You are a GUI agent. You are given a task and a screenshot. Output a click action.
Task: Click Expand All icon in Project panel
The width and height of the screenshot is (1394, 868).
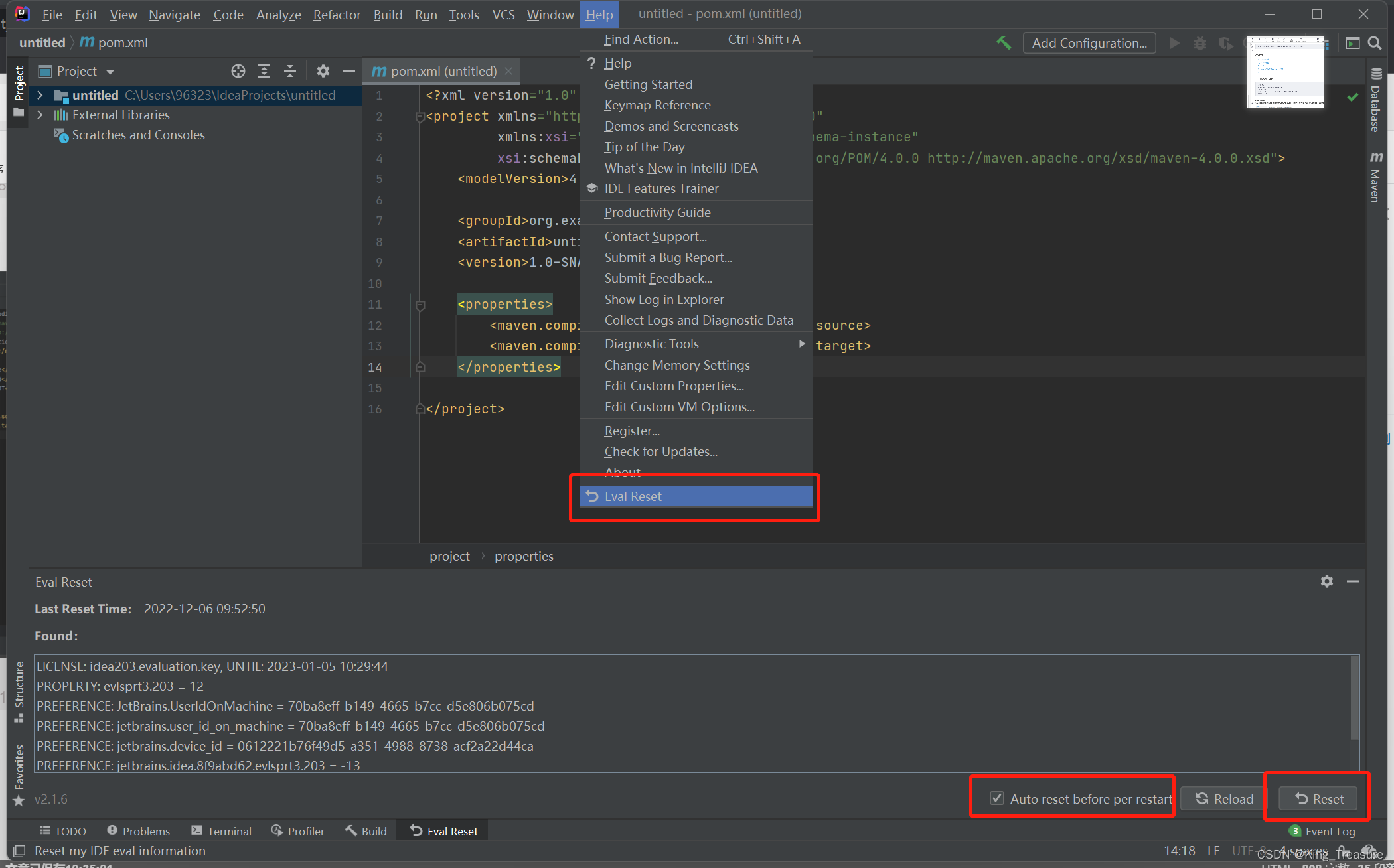click(x=264, y=71)
